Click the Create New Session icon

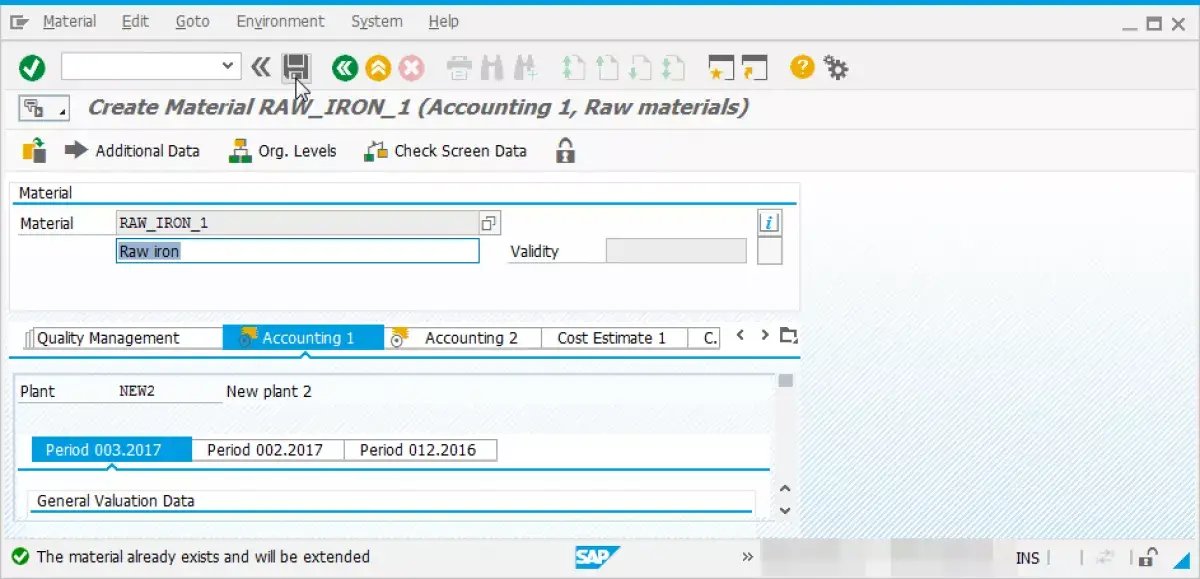coord(721,68)
